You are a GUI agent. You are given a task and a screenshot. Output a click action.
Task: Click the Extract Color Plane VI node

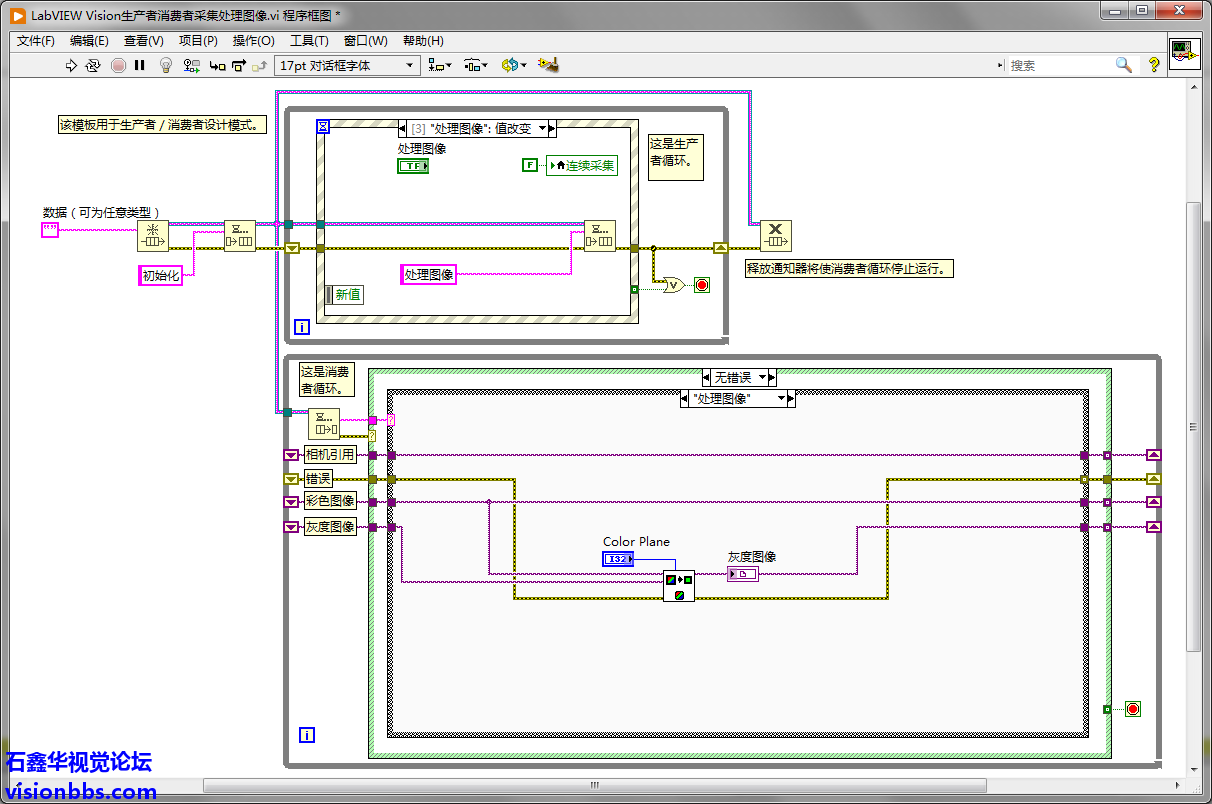[678, 586]
